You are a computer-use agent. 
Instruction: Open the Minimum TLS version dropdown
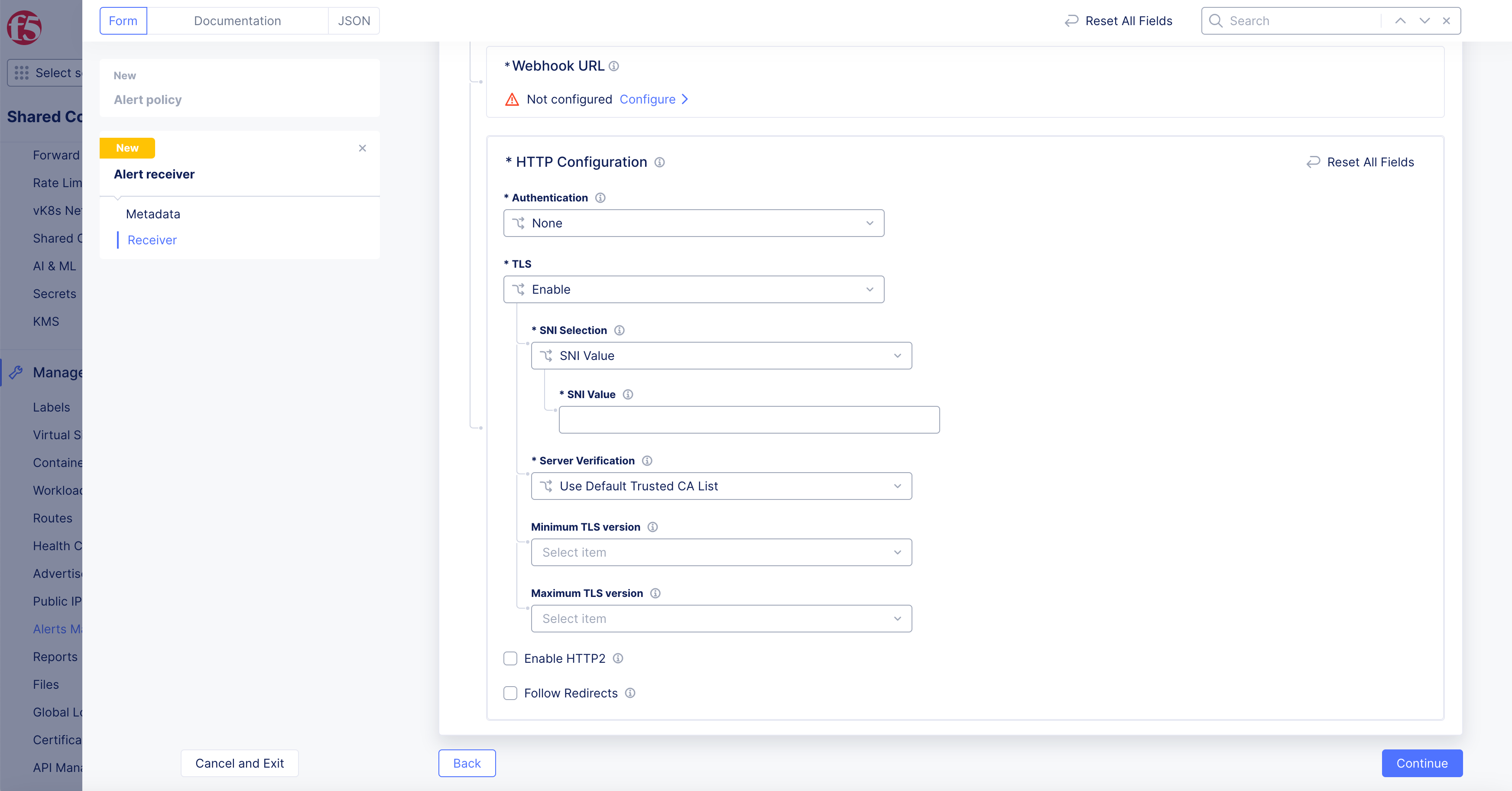click(721, 552)
